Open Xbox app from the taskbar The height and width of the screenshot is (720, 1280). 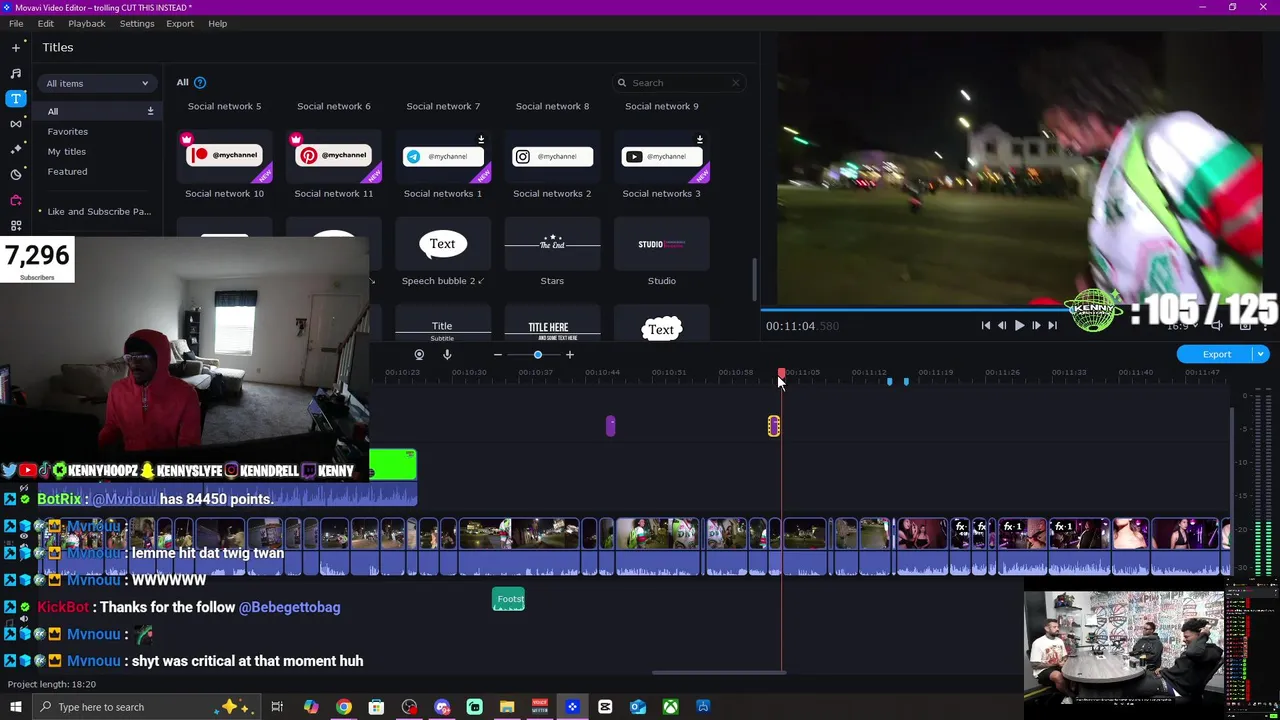(x=670, y=707)
